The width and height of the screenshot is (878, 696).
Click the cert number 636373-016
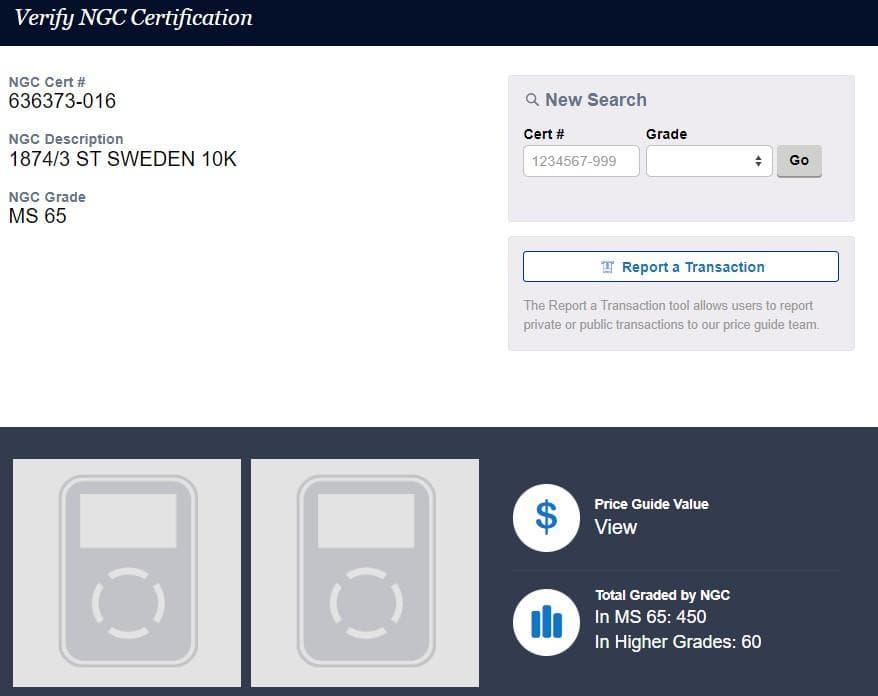[62, 101]
